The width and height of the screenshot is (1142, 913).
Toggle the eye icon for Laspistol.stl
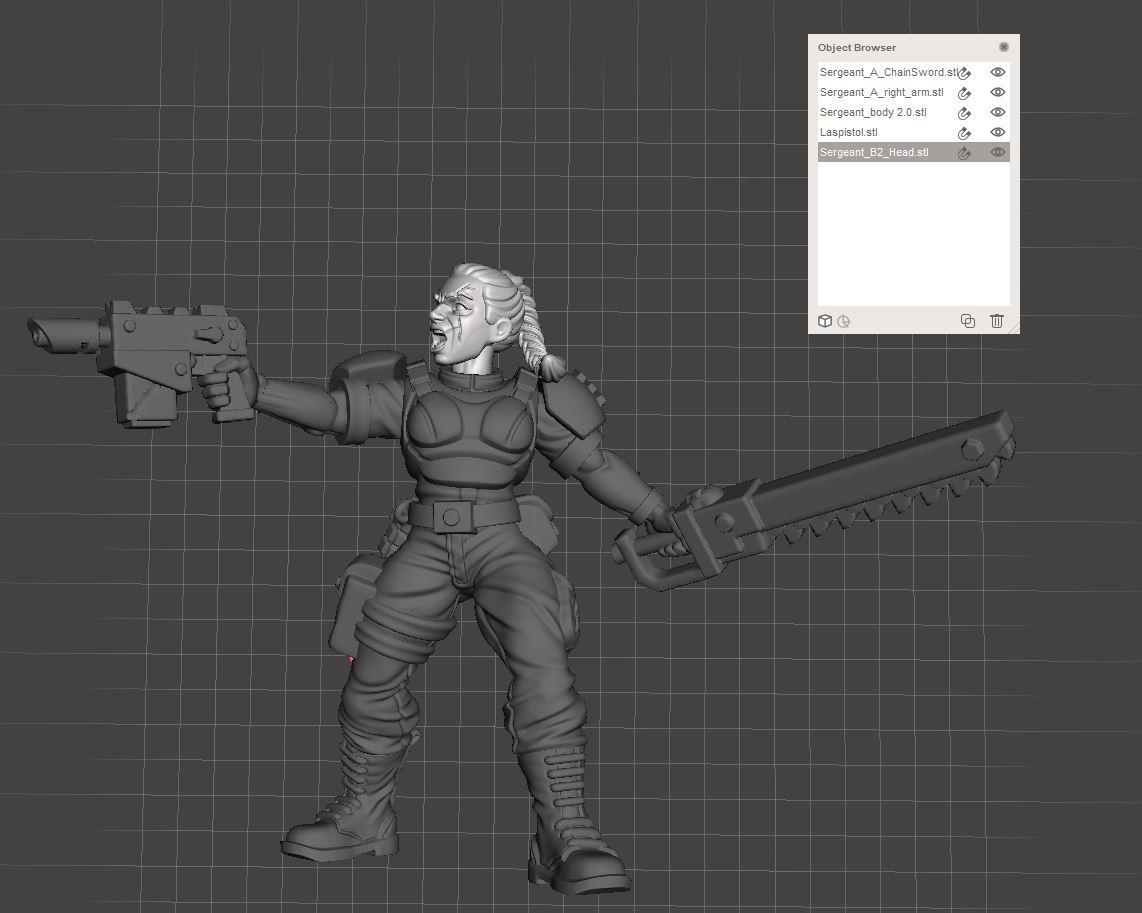[x=997, y=132]
